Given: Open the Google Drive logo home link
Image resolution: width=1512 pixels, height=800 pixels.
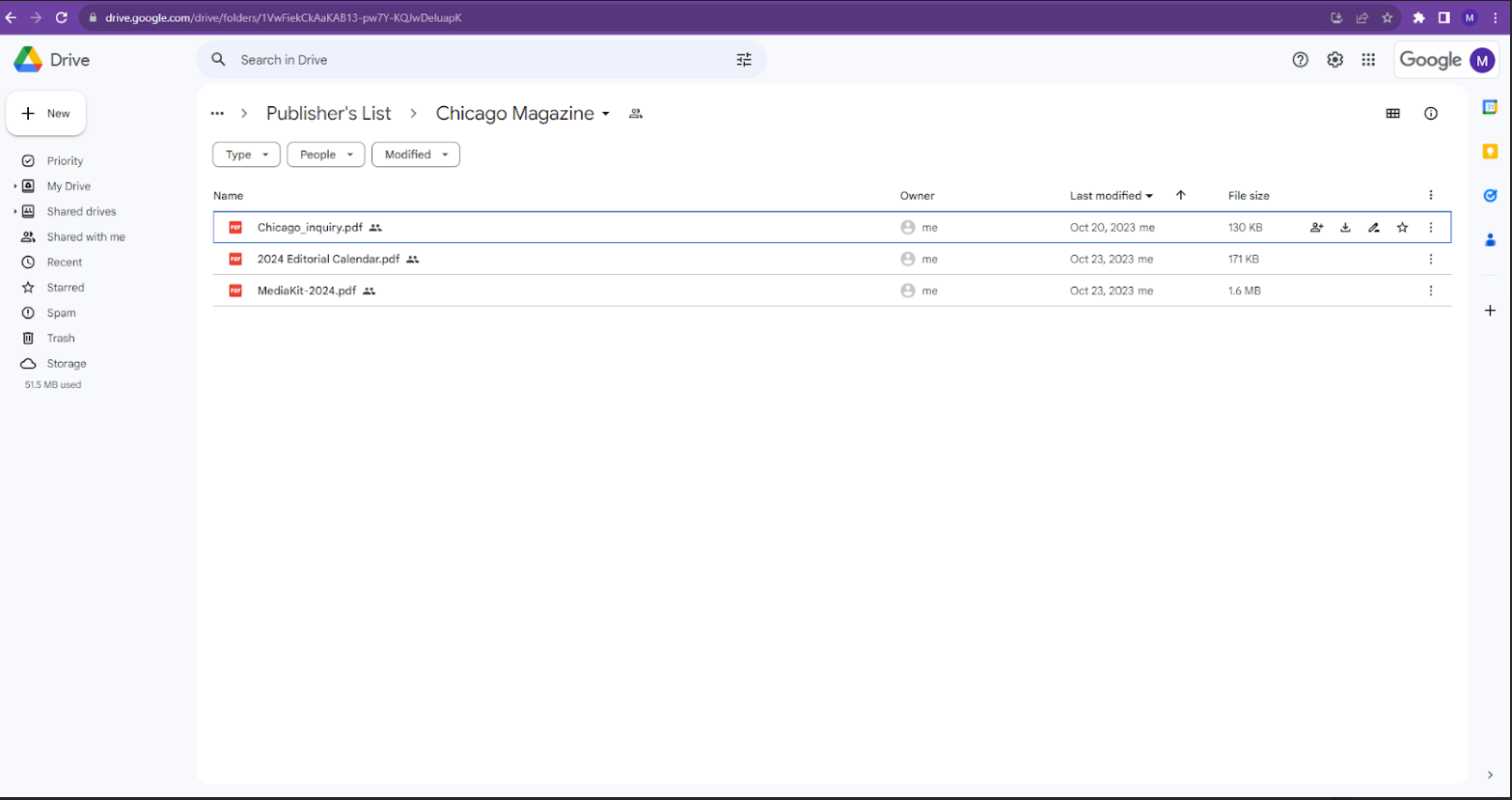Looking at the screenshot, I should (51, 60).
